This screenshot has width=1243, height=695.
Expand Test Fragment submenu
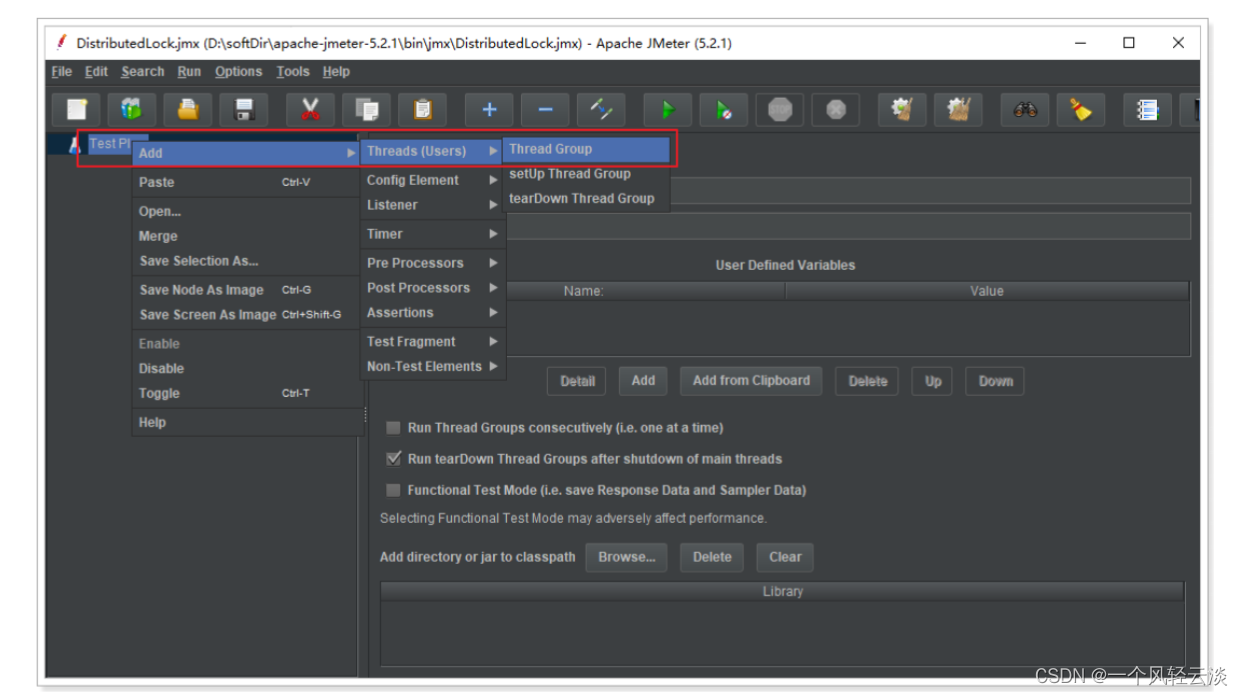click(x=432, y=342)
